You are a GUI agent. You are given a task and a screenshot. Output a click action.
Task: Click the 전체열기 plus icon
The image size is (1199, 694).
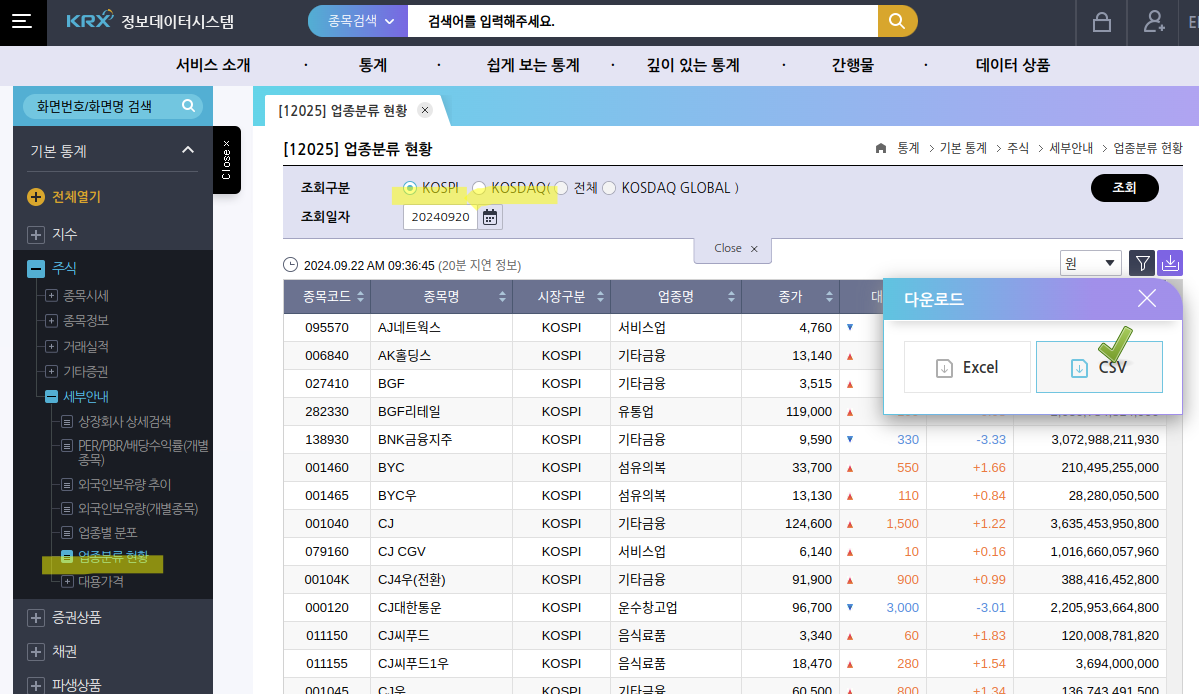point(35,197)
